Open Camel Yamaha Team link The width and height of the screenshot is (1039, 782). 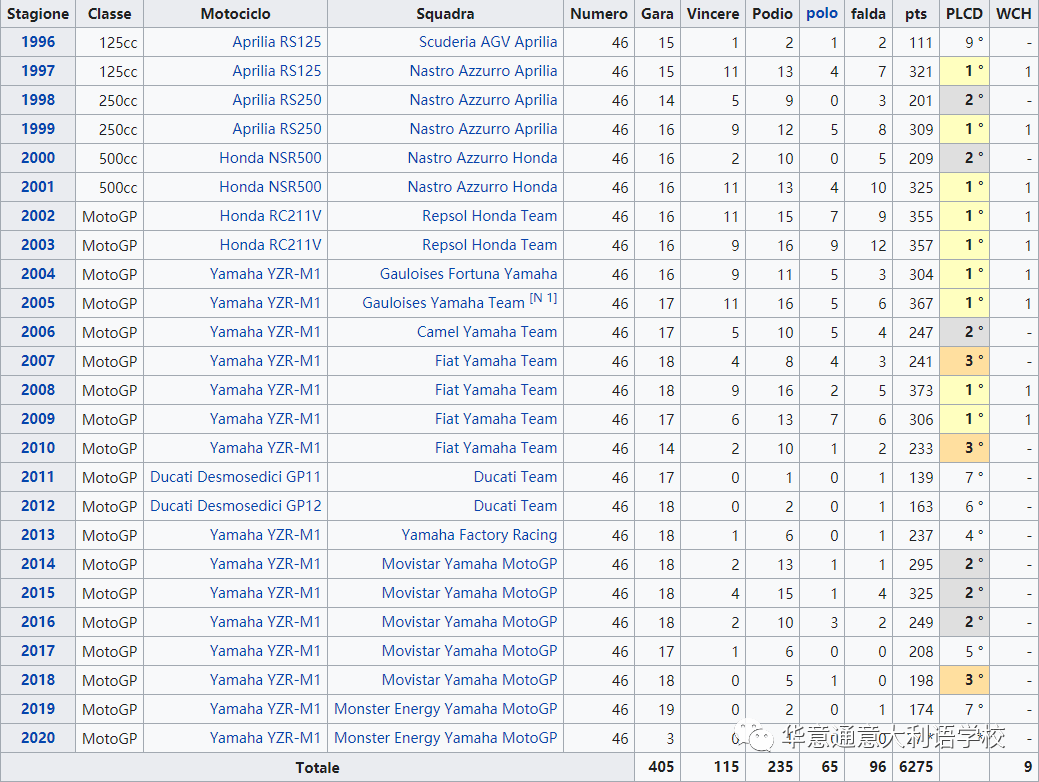click(x=487, y=332)
